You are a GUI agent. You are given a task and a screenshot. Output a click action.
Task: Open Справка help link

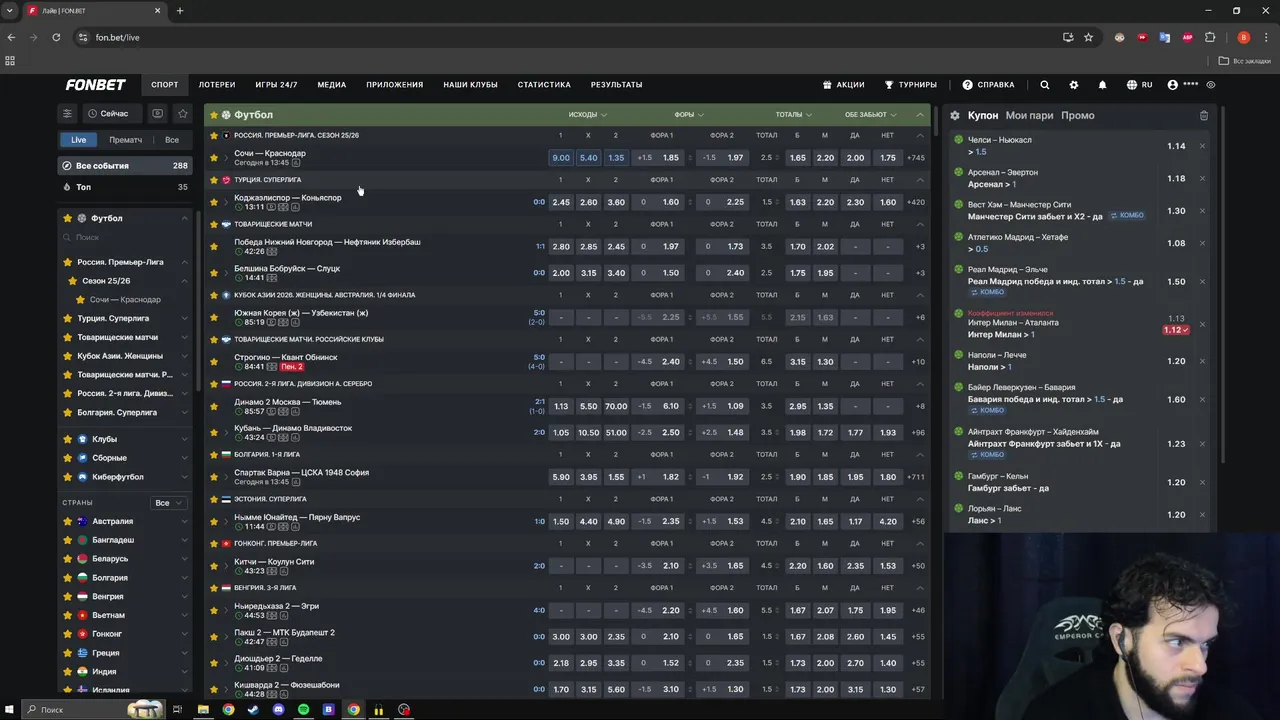pos(988,85)
